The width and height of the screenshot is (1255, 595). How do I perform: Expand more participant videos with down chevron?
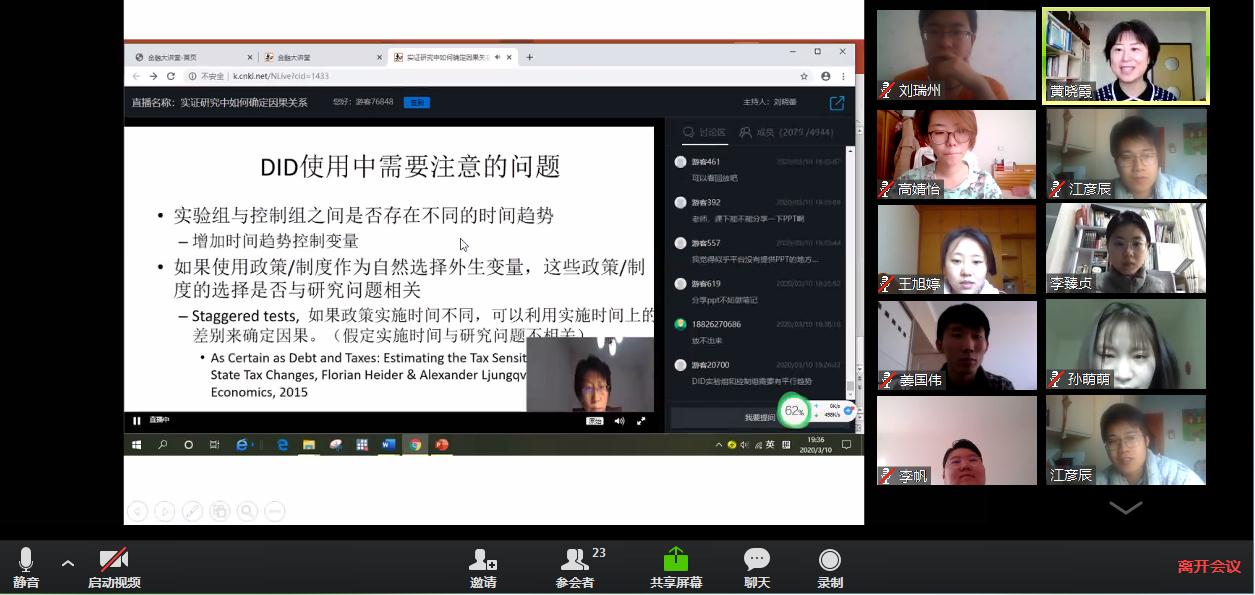coord(1125,508)
